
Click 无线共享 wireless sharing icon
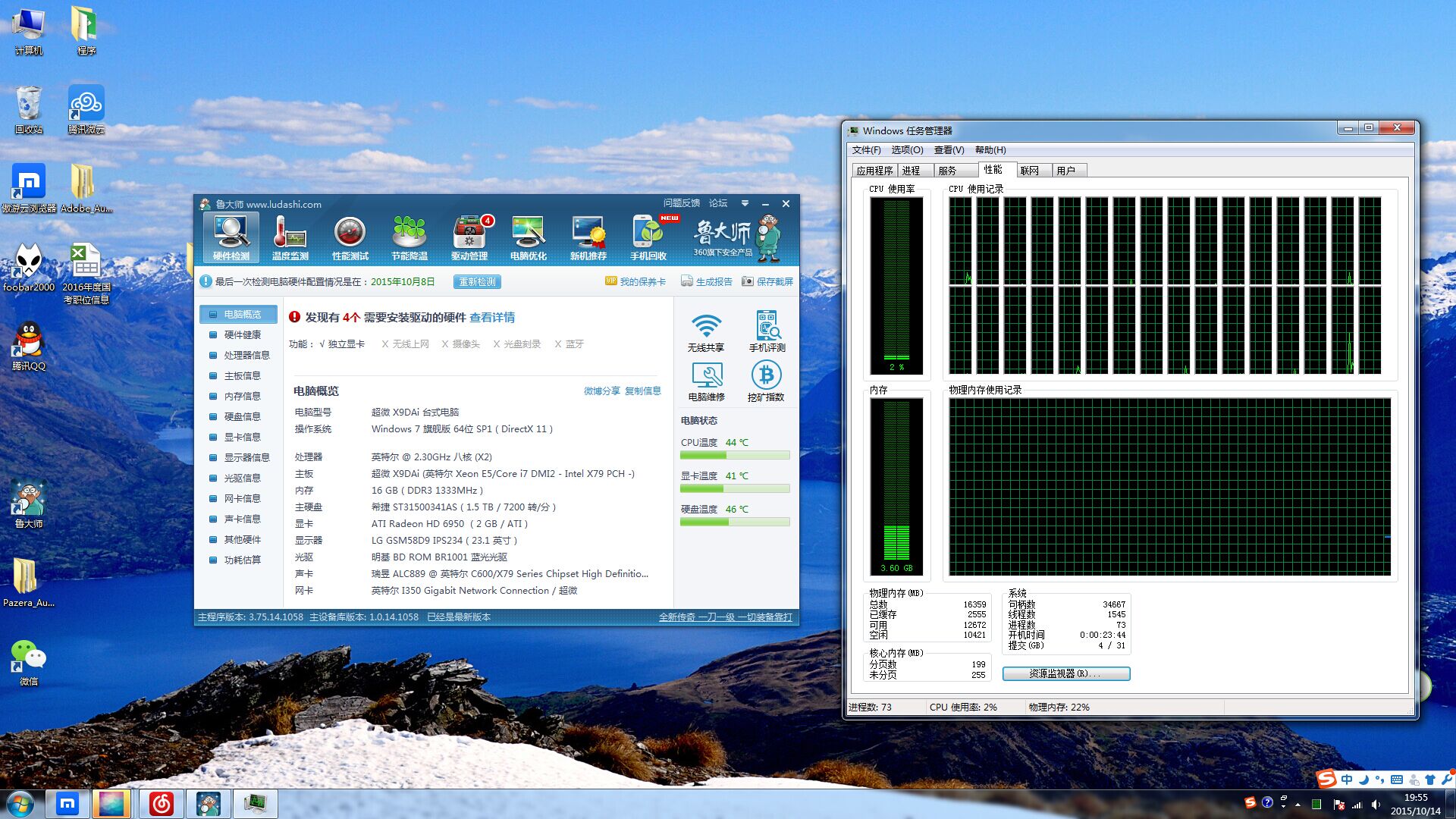click(706, 332)
